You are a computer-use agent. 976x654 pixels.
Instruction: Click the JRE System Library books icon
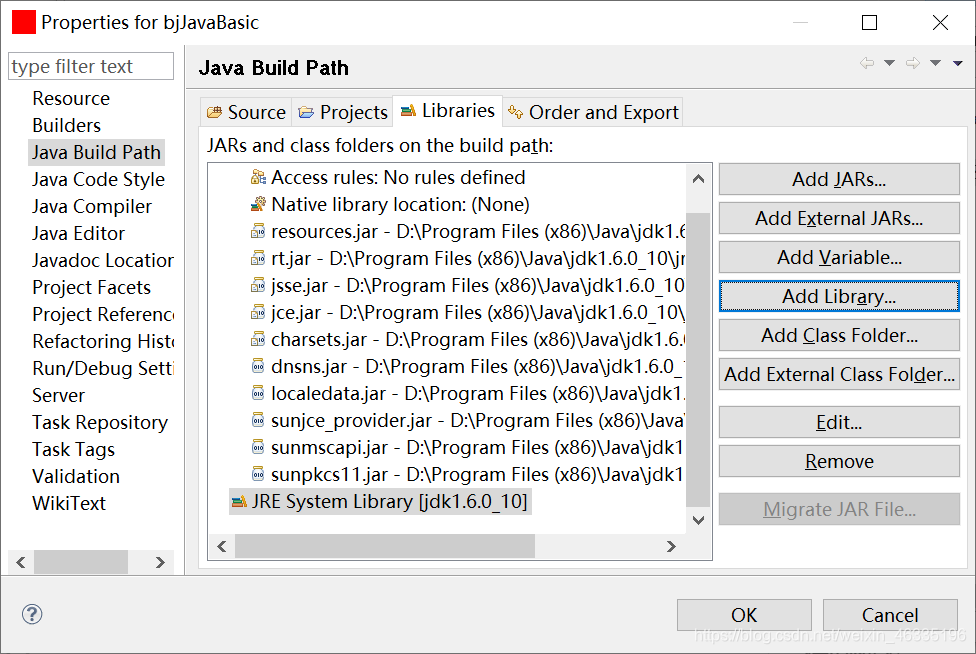(239, 502)
